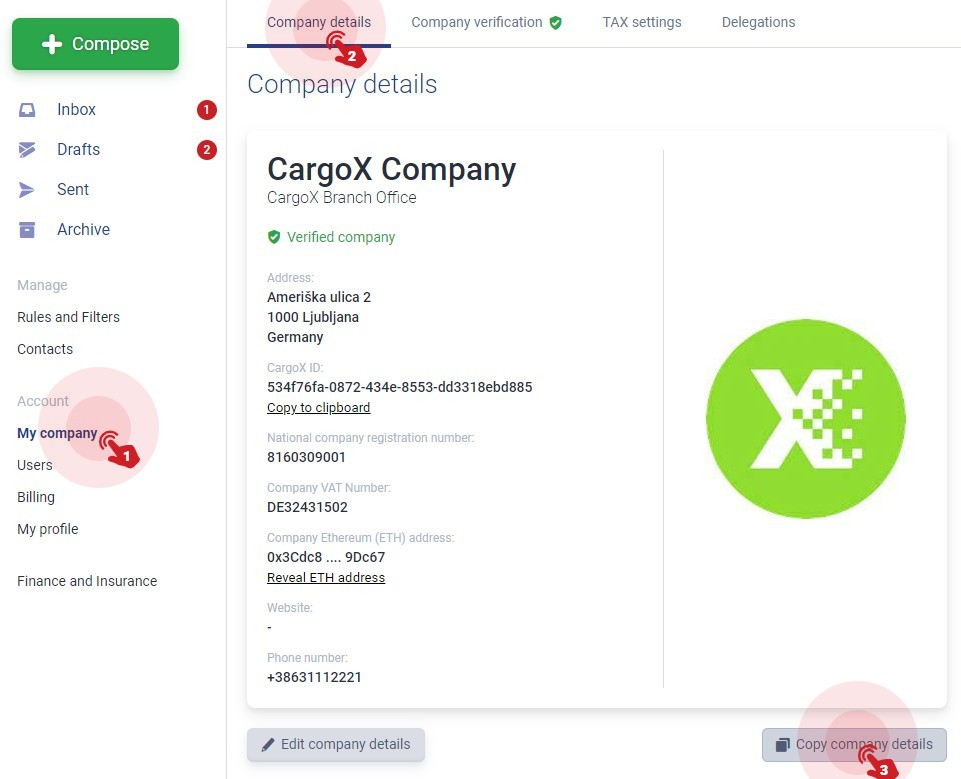The width and height of the screenshot is (961, 779).
Task: Click the ETH address 0x3Cdc8 .... 9Dc67
Action: (326, 557)
